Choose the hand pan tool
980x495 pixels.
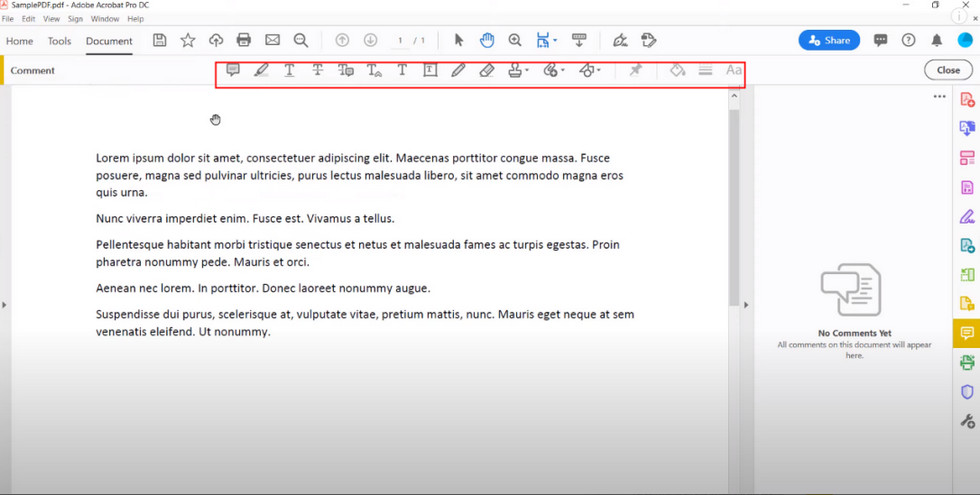point(487,41)
